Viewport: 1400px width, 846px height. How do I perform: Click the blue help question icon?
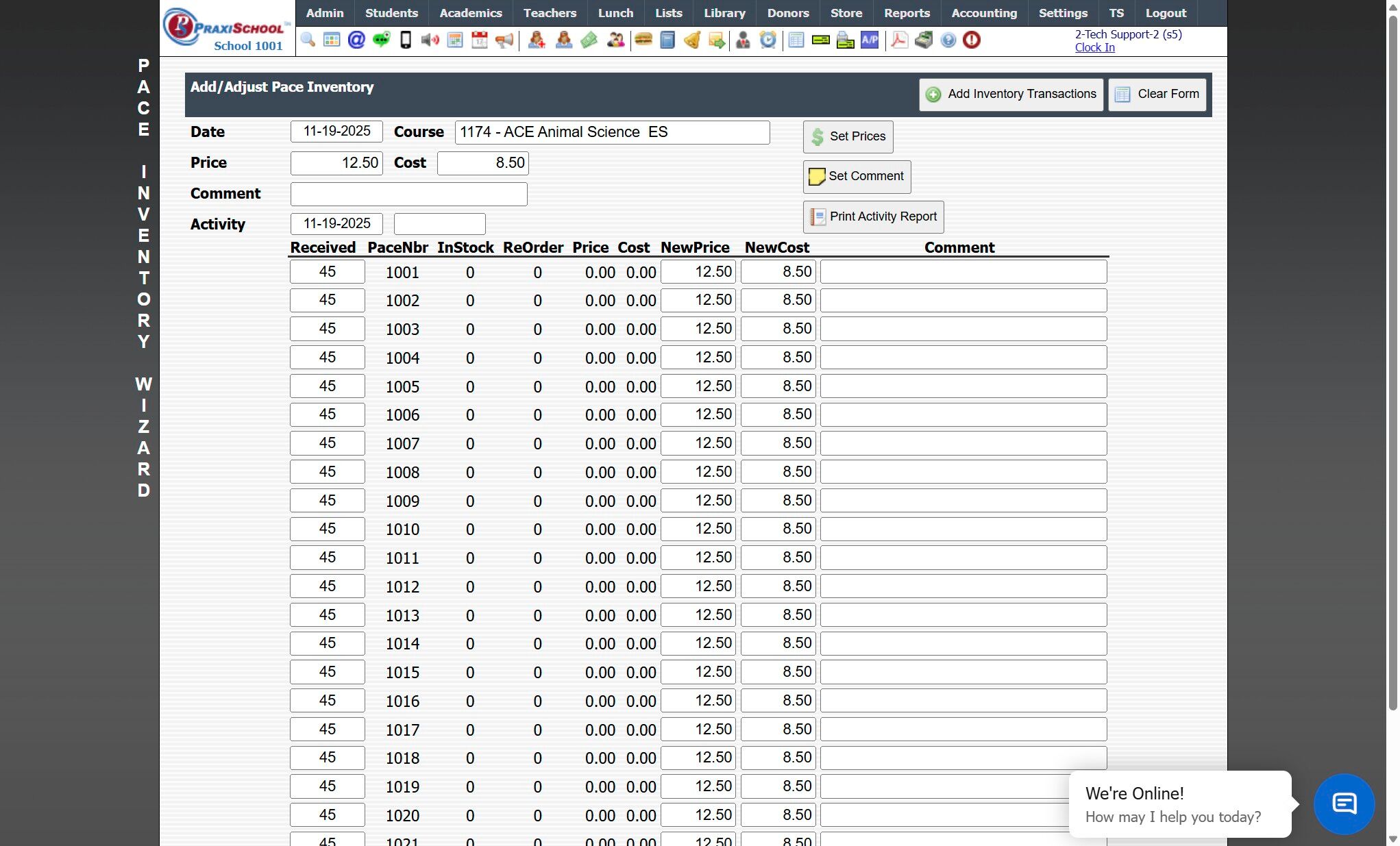948,40
